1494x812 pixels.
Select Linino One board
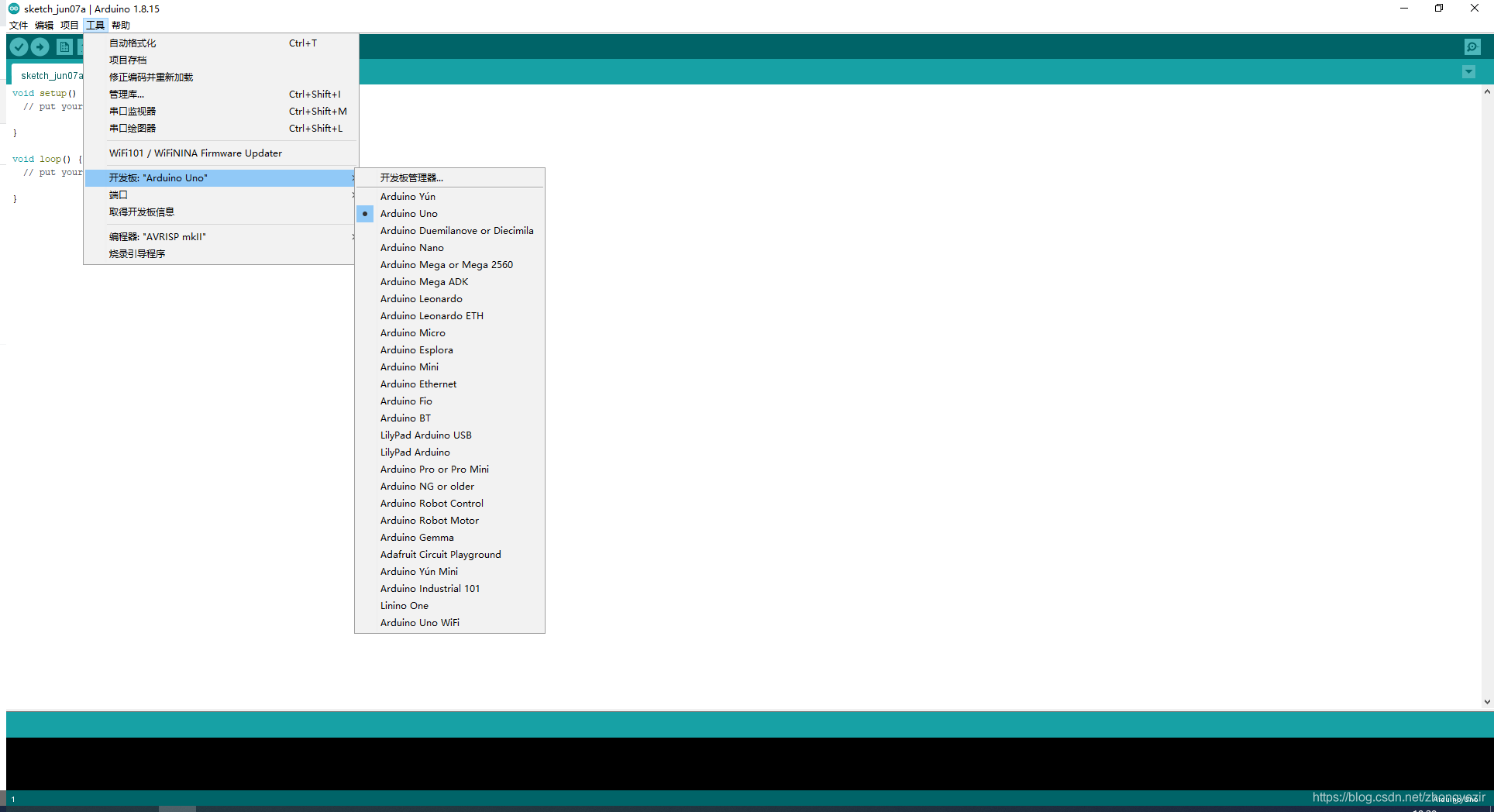(449, 605)
